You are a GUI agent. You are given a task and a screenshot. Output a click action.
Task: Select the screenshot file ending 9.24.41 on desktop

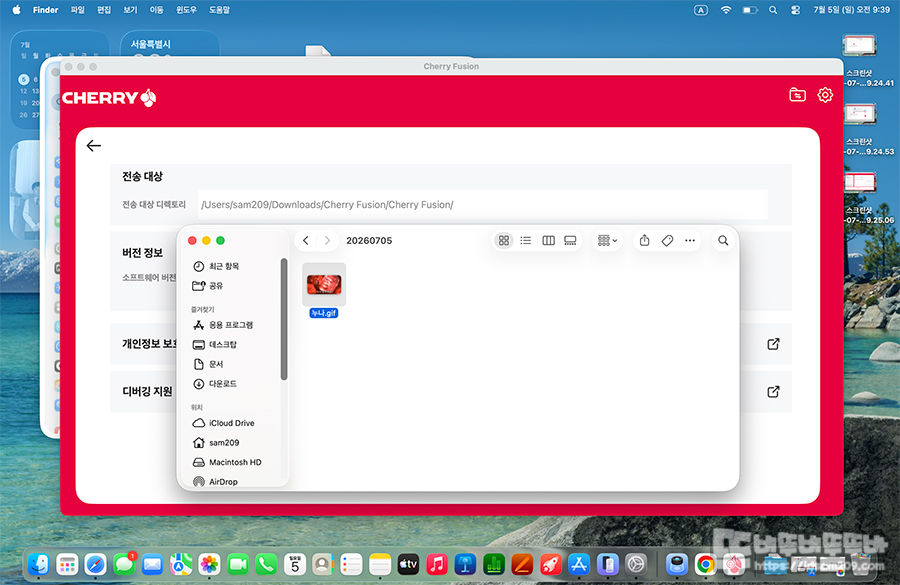pyautogui.click(x=859, y=47)
